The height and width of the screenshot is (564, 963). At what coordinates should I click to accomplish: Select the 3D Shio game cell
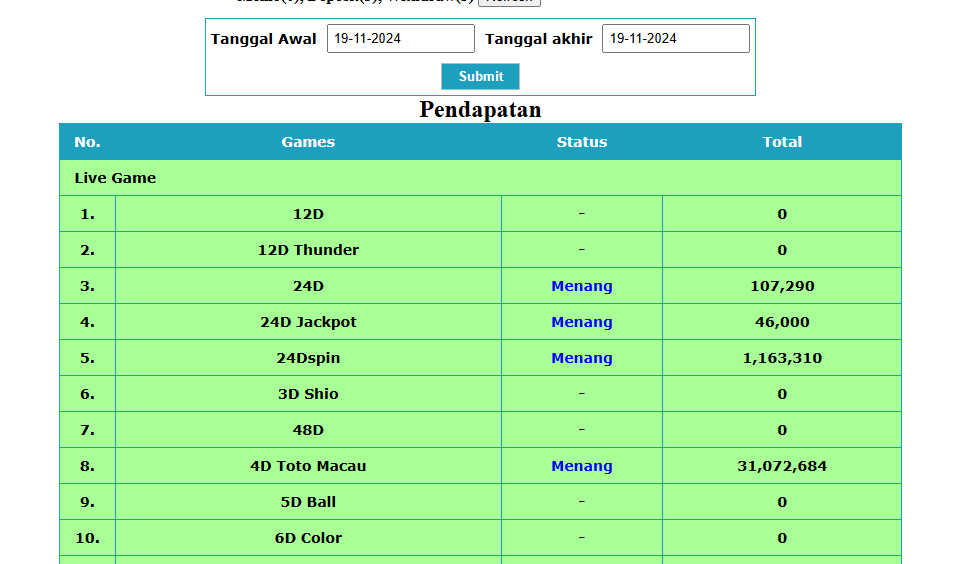pyautogui.click(x=308, y=394)
